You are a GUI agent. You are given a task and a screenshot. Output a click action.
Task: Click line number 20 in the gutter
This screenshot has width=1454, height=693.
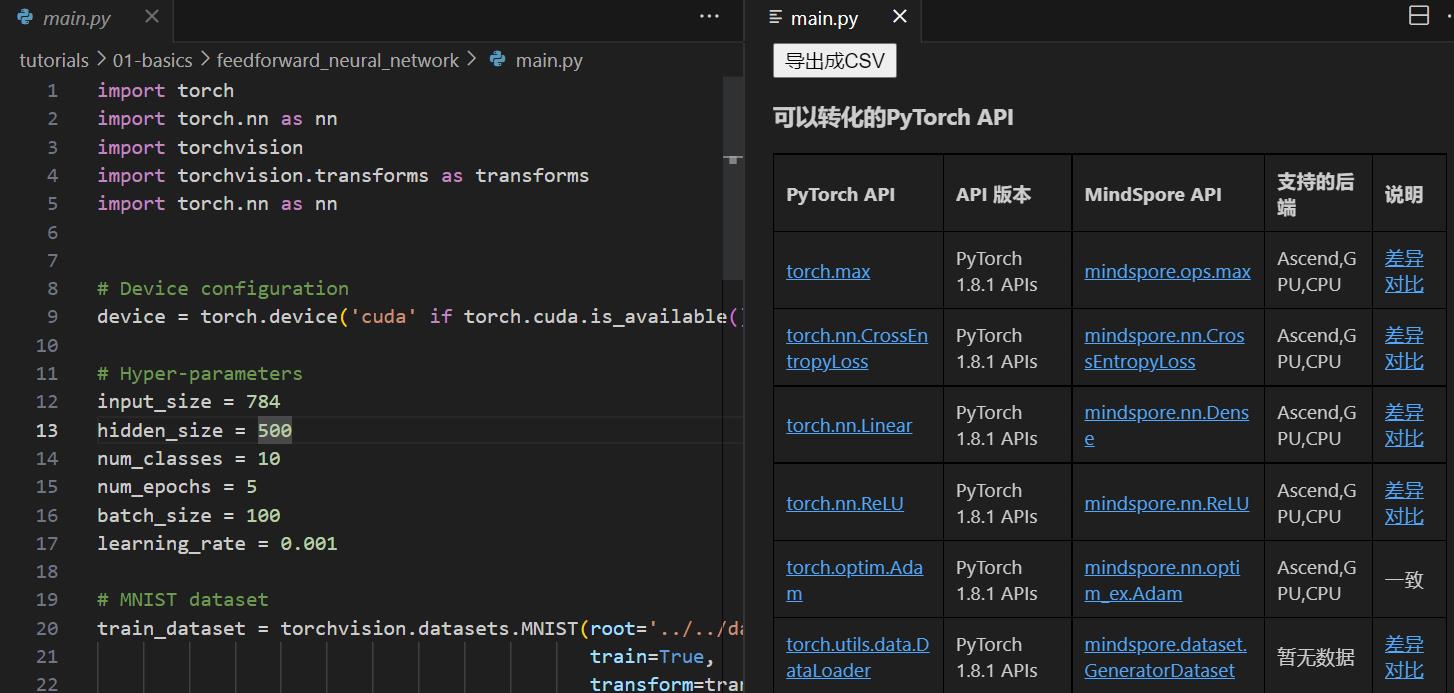pos(47,628)
